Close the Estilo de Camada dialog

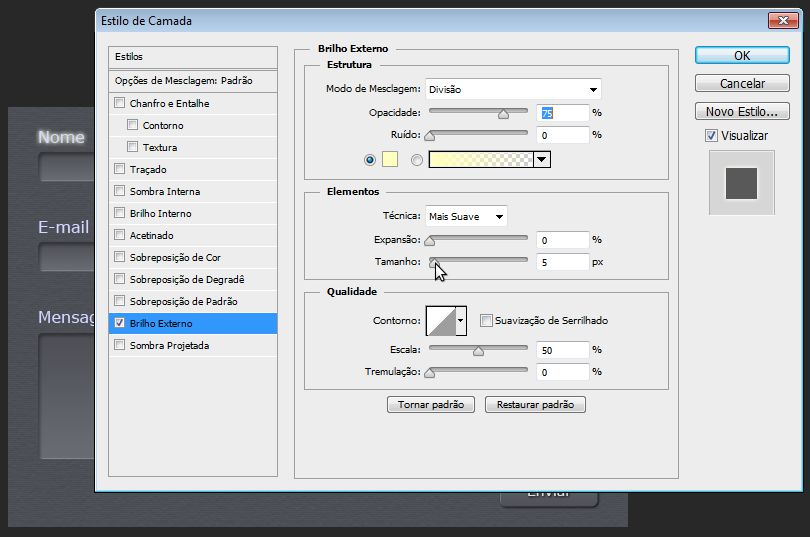coord(783,21)
